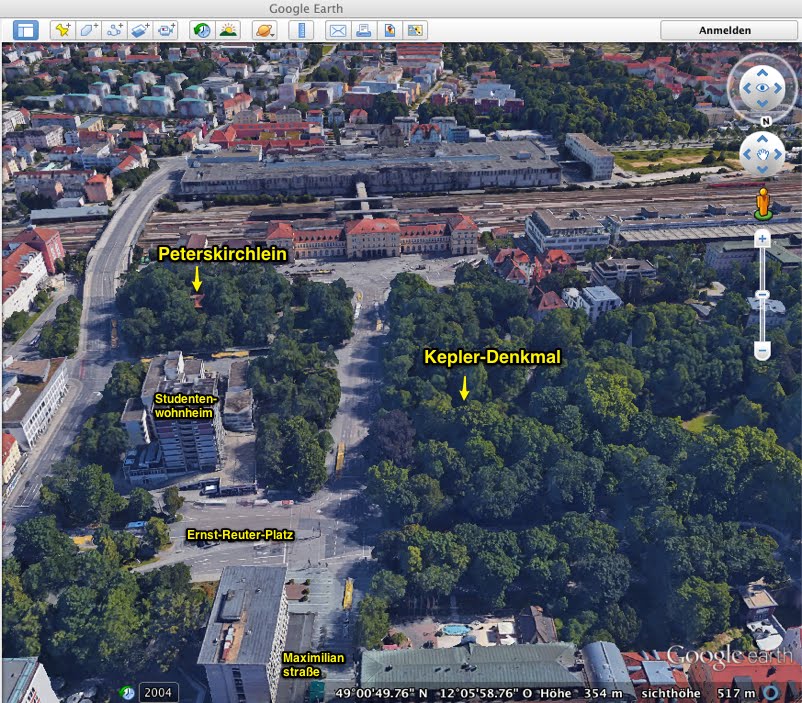Save the image of this view

390,30
